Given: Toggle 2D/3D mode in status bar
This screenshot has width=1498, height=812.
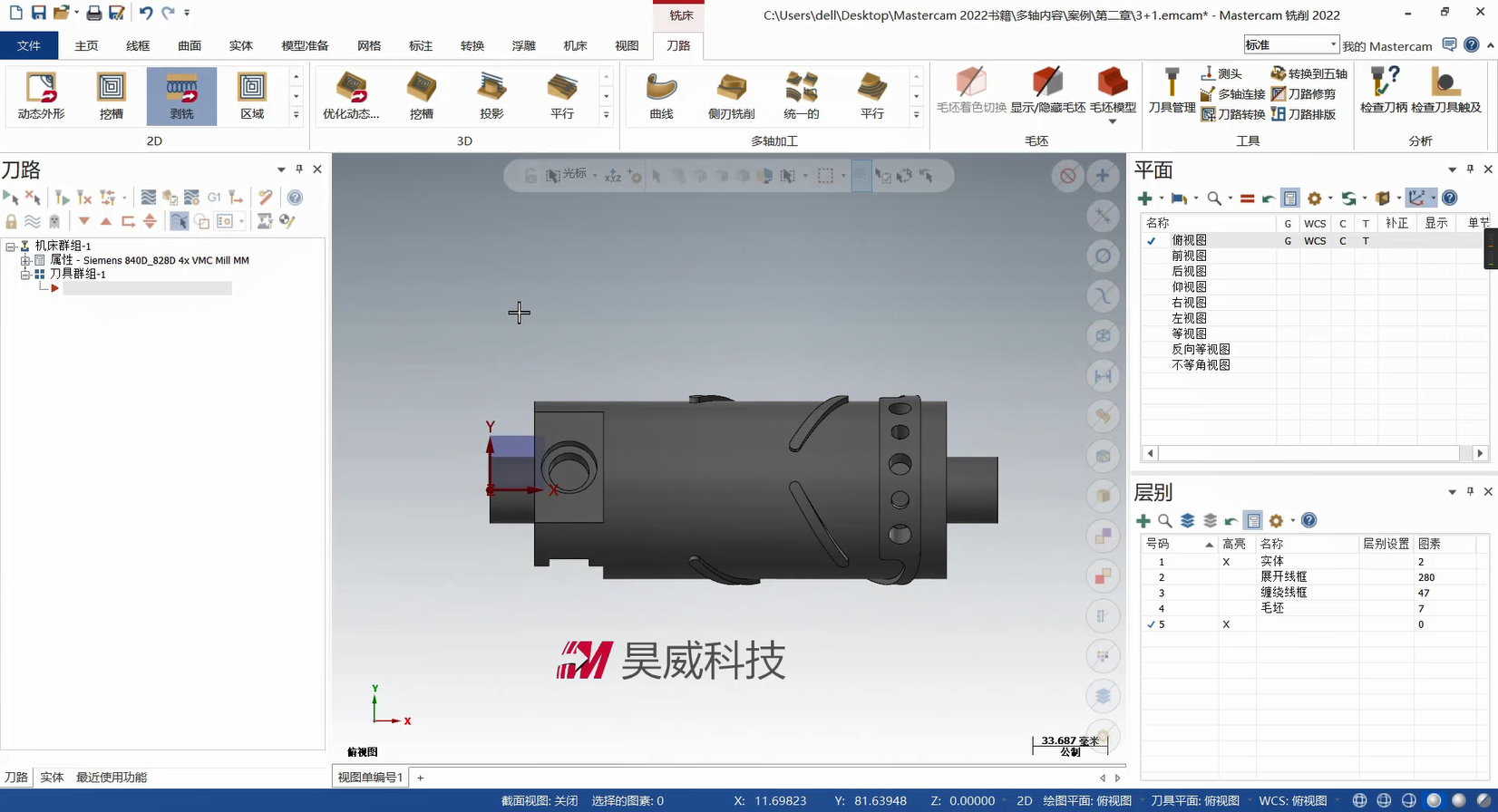Looking at the screenshot, I should pyautogui.click(x=1025, y=801).
